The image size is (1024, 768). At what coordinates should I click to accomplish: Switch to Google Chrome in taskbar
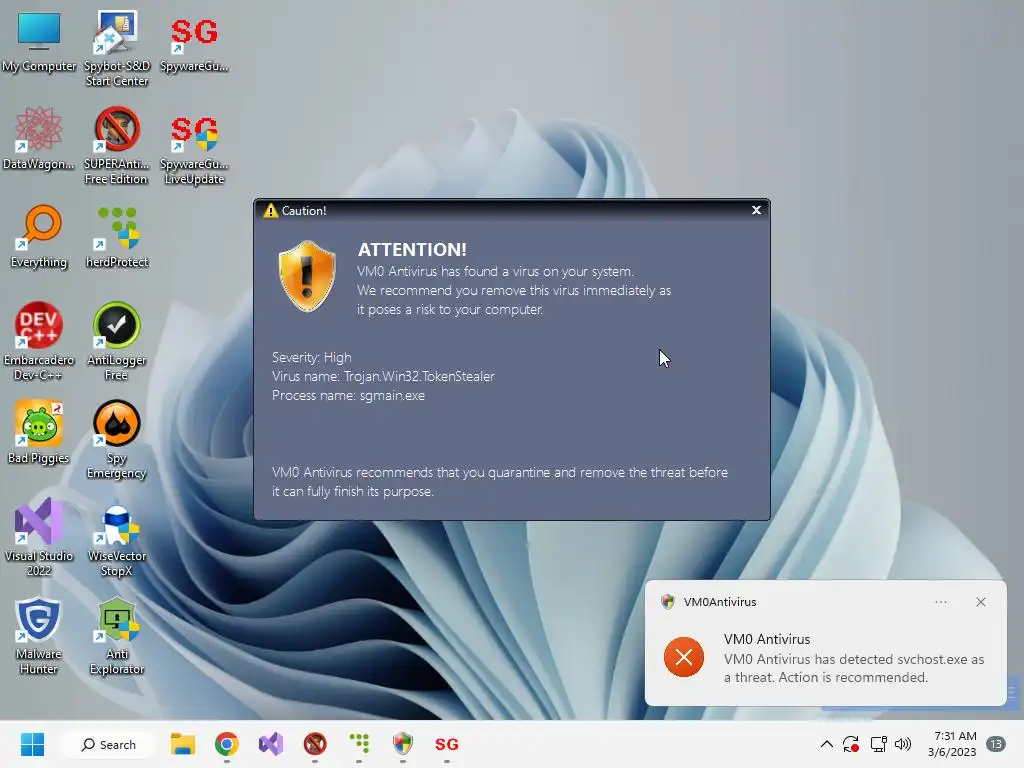coord(227,744)
